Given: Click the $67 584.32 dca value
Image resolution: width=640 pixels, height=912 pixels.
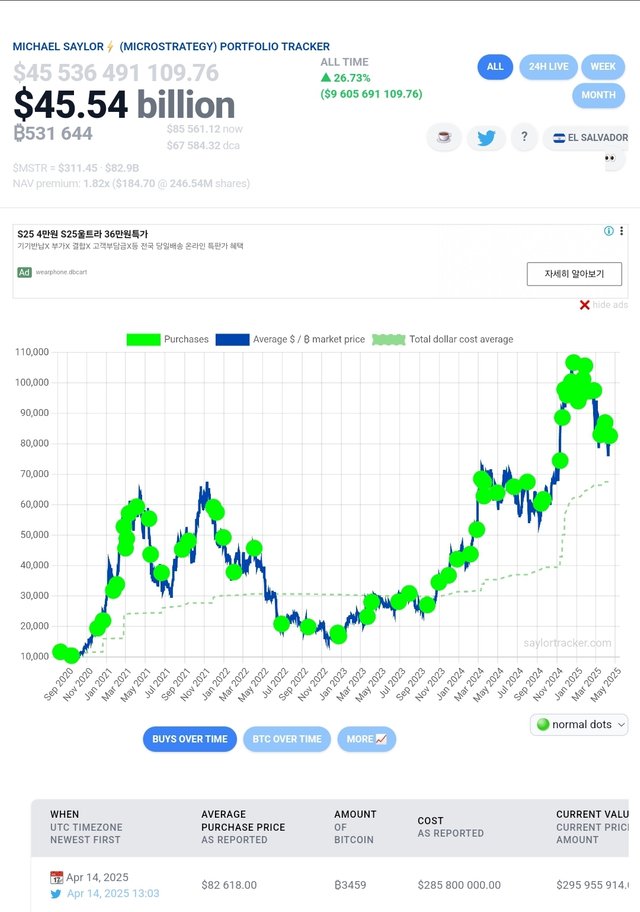Looking at the screenshot, I should point(203,145).
